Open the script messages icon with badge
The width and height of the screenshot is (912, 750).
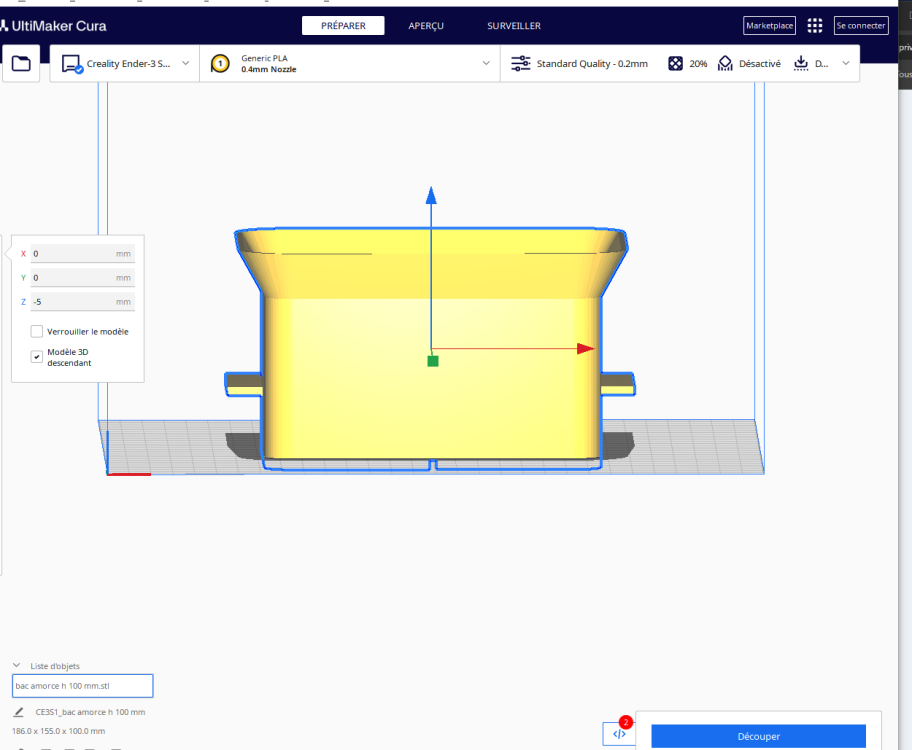click(619, 733)
